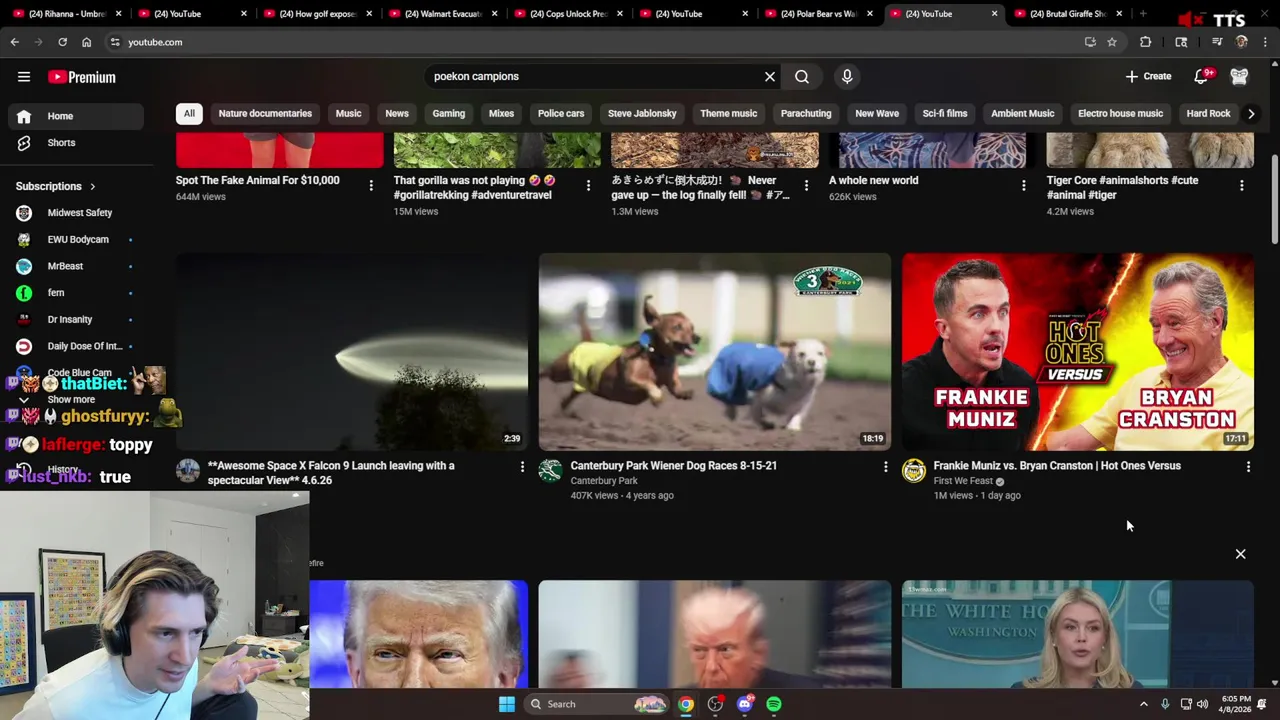Play the Space X Falcon 9 thumbnail
This screenshot has height=720, width=1280.
(x=352, y=352)
